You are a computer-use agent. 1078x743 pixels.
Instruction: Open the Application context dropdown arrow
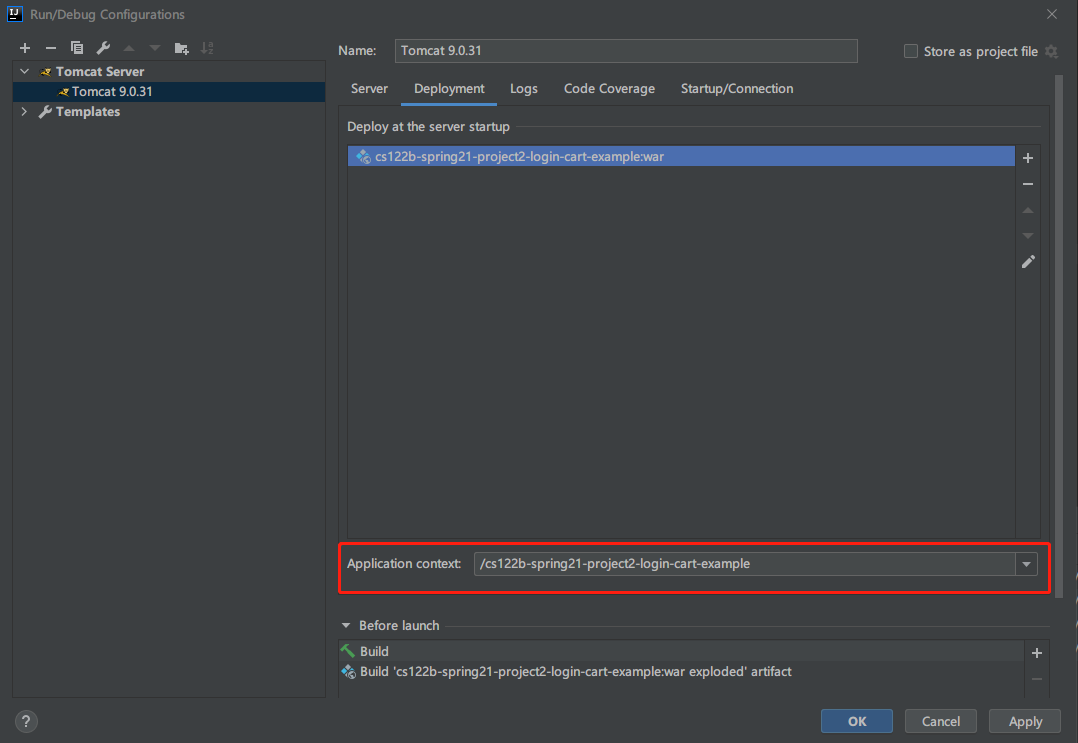tap(1026, 564)
